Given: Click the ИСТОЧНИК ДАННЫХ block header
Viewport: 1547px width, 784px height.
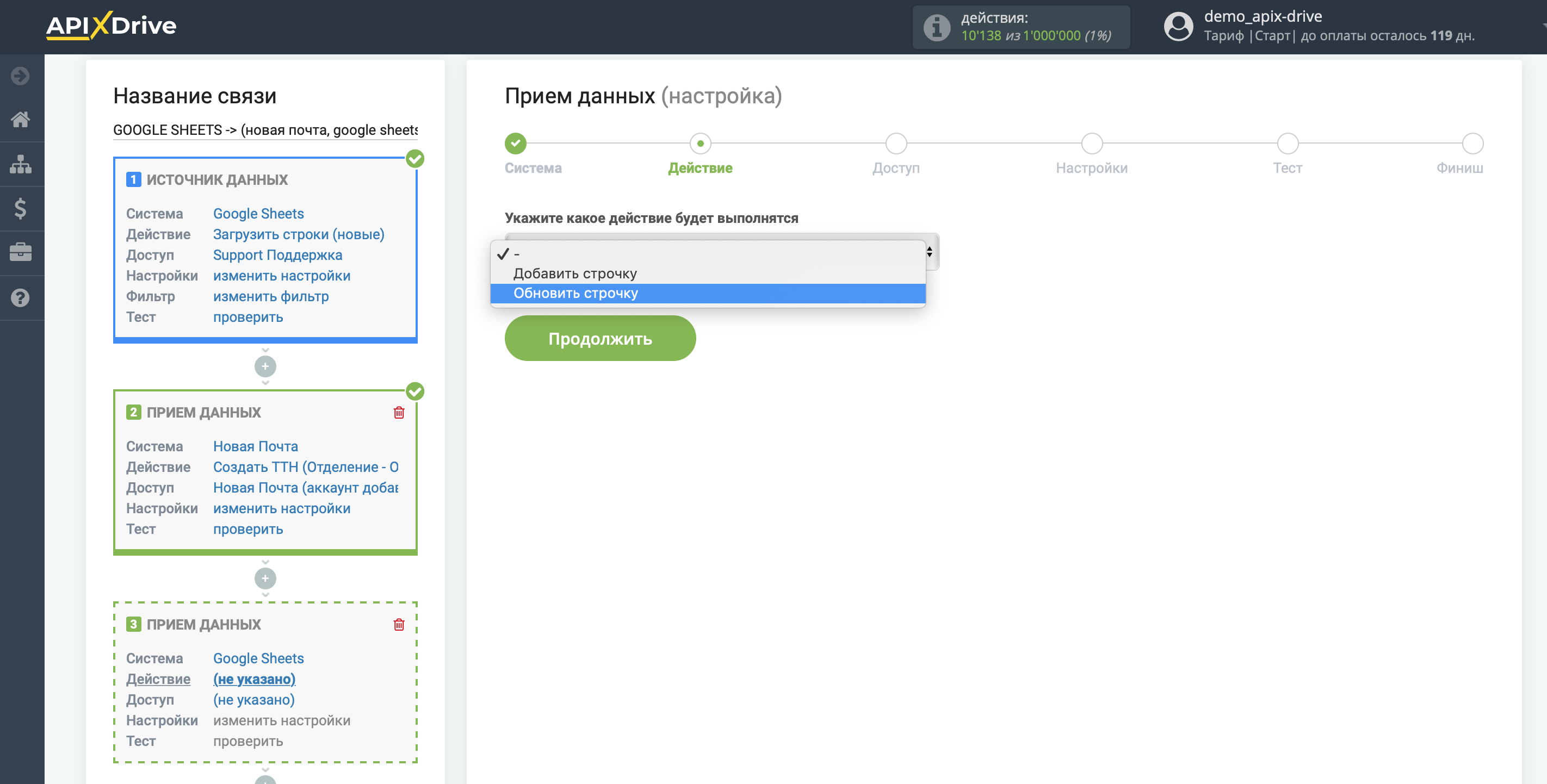Looking at the screenshot, I should coord(217,179).
